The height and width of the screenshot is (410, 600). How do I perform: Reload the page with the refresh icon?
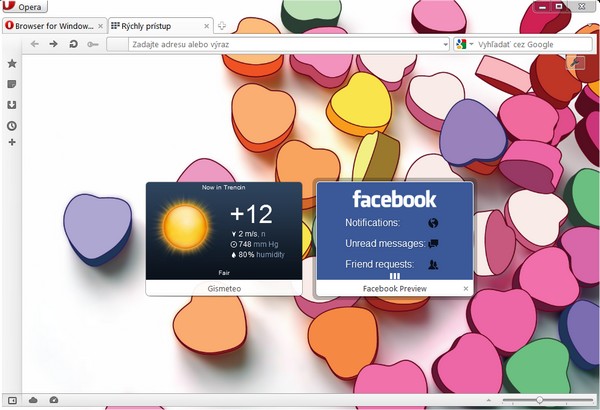73,44
